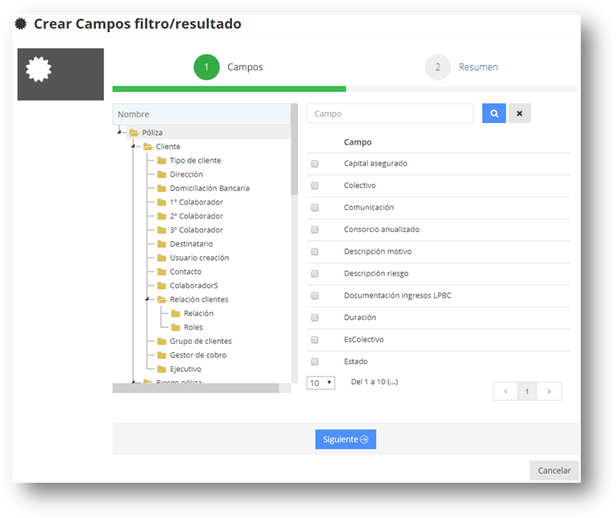Click the green wizard progress bar

point(229,89)
